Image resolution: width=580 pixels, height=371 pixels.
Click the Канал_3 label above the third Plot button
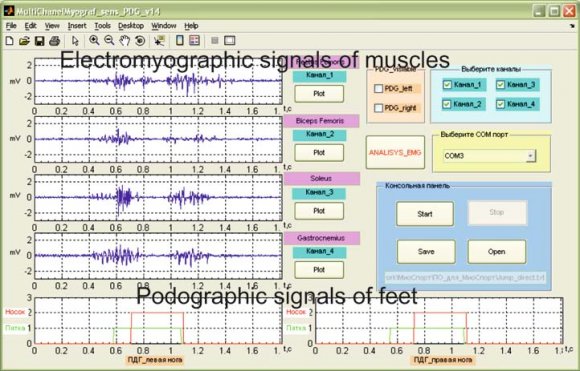[x=319, y=193]
